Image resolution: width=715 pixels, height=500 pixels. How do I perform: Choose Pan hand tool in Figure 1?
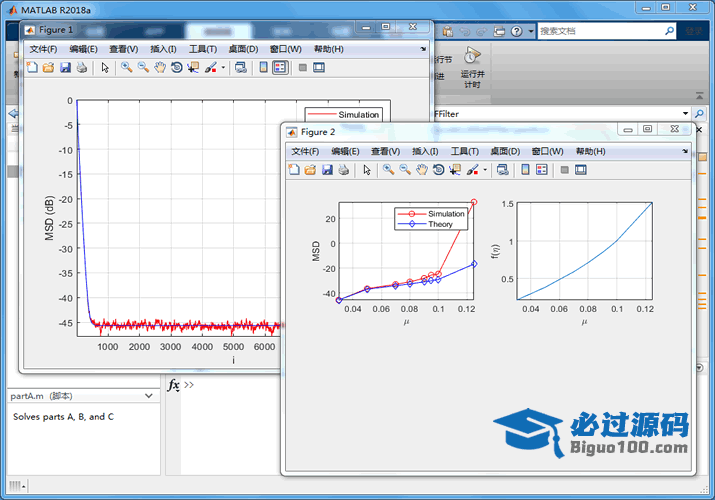click(x=160, y=67)
